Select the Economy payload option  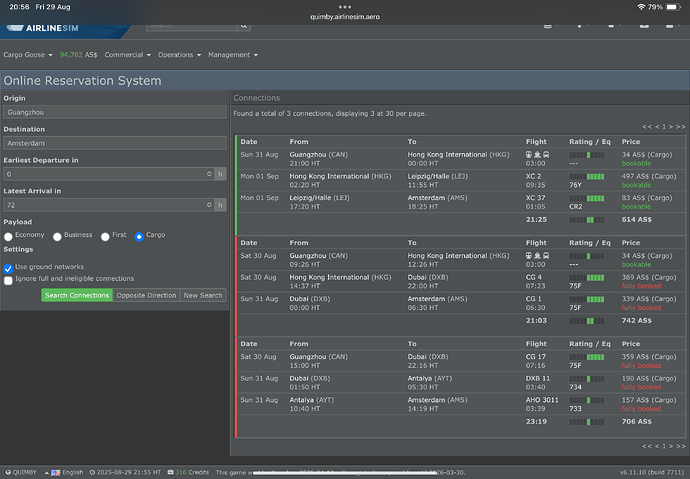[x=9, y=236]
